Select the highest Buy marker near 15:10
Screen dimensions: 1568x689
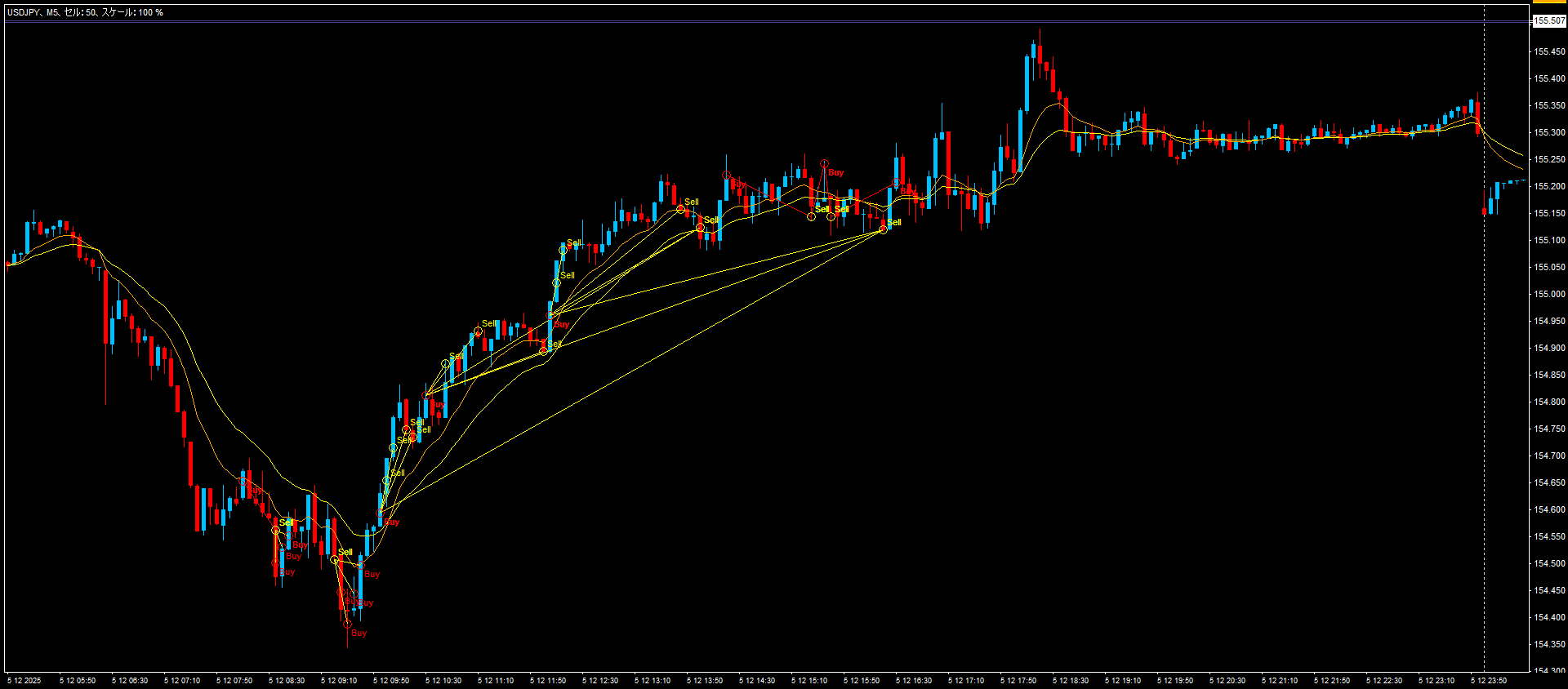pyautogui.click(x=824, y=164)
